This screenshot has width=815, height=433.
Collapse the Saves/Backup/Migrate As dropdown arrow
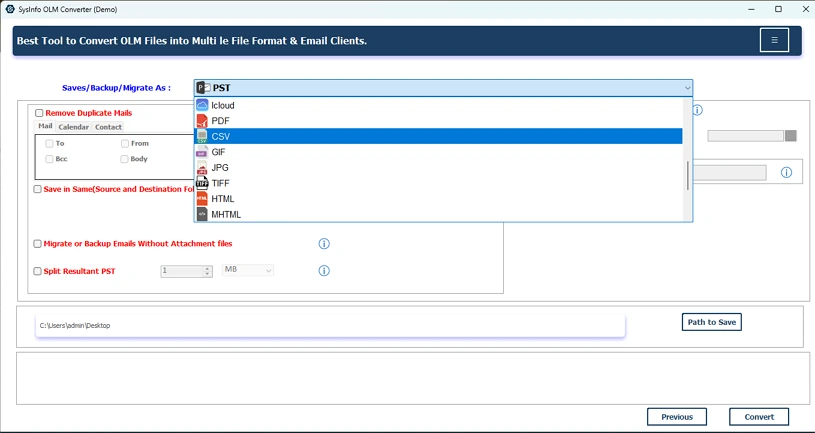(x=687, y=88)
